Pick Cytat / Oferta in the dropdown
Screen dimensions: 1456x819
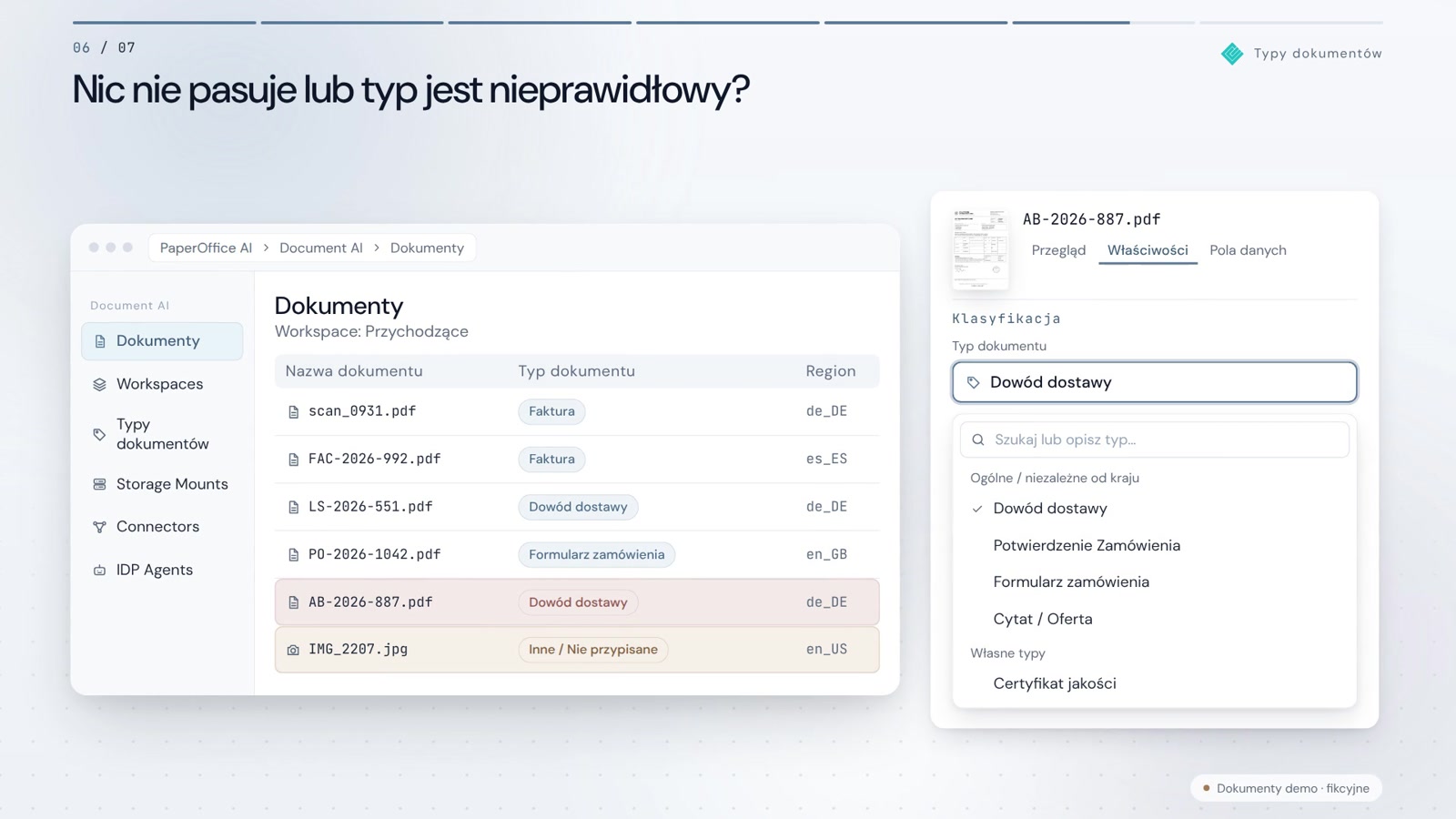[x=1154, y=619]
